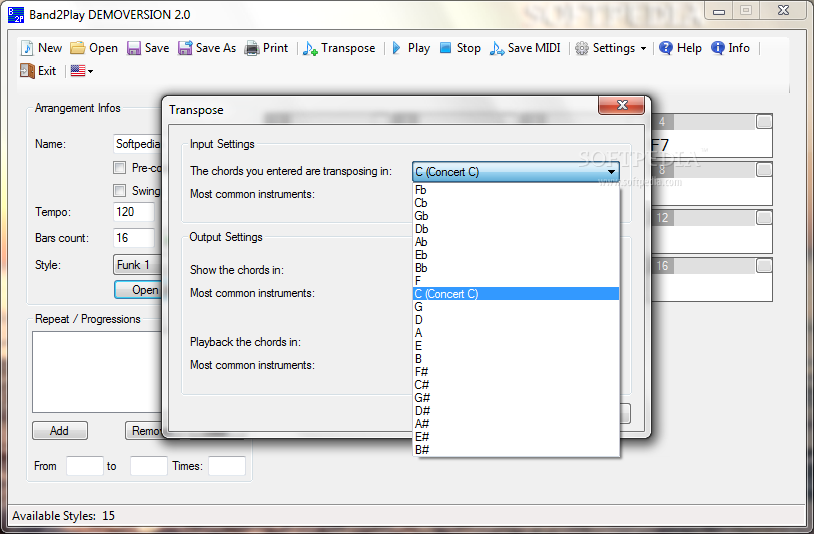Focus the Bars count field
This screenshot has height=534, width=814.
[x=134, y=238]
